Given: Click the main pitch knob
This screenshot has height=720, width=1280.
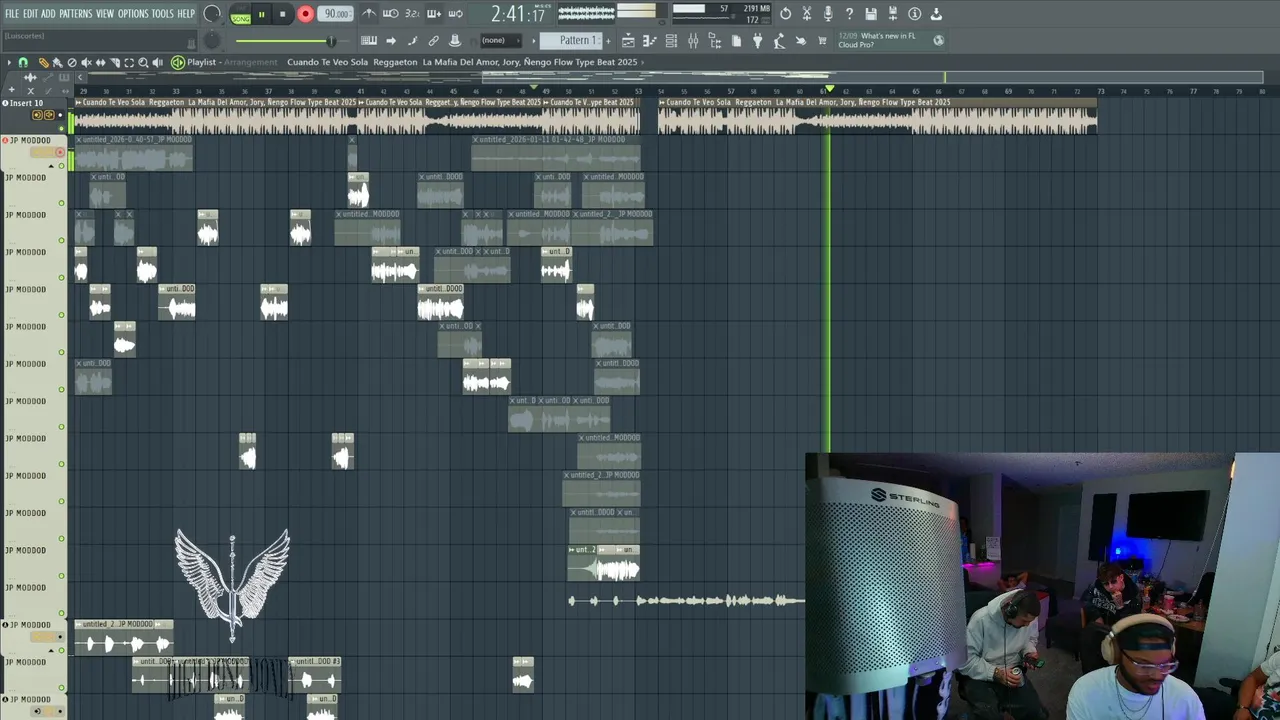Looking at the screenshot, I should (212, 40).
